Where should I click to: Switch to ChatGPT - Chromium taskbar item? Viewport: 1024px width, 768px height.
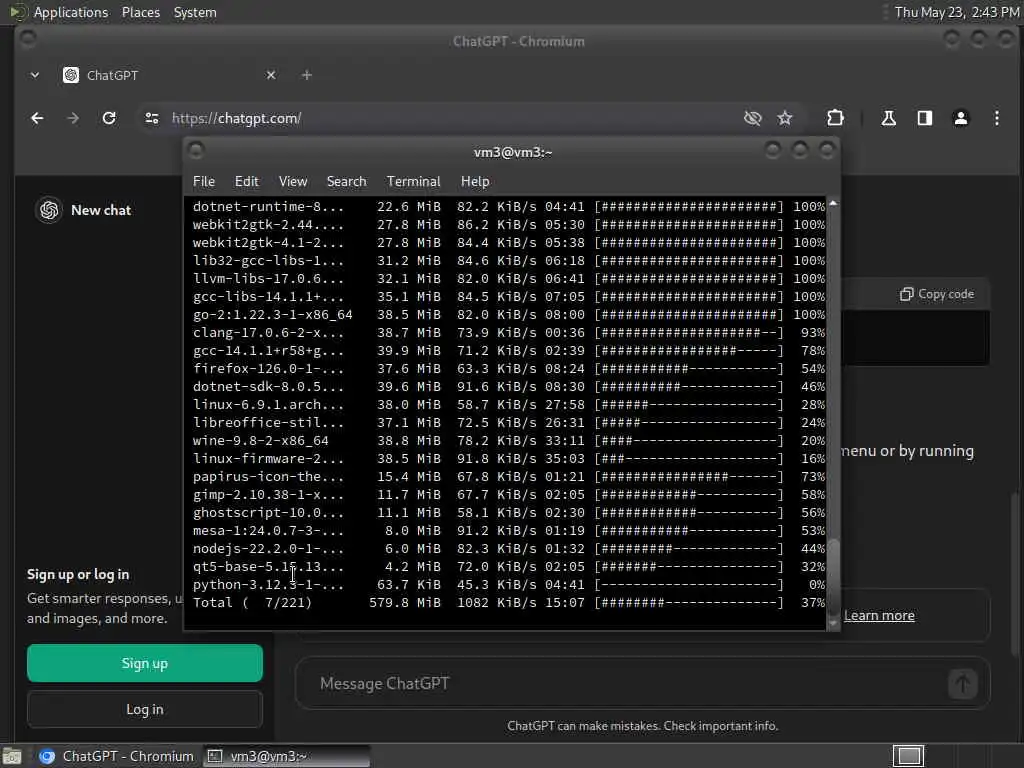click(116, 756)
